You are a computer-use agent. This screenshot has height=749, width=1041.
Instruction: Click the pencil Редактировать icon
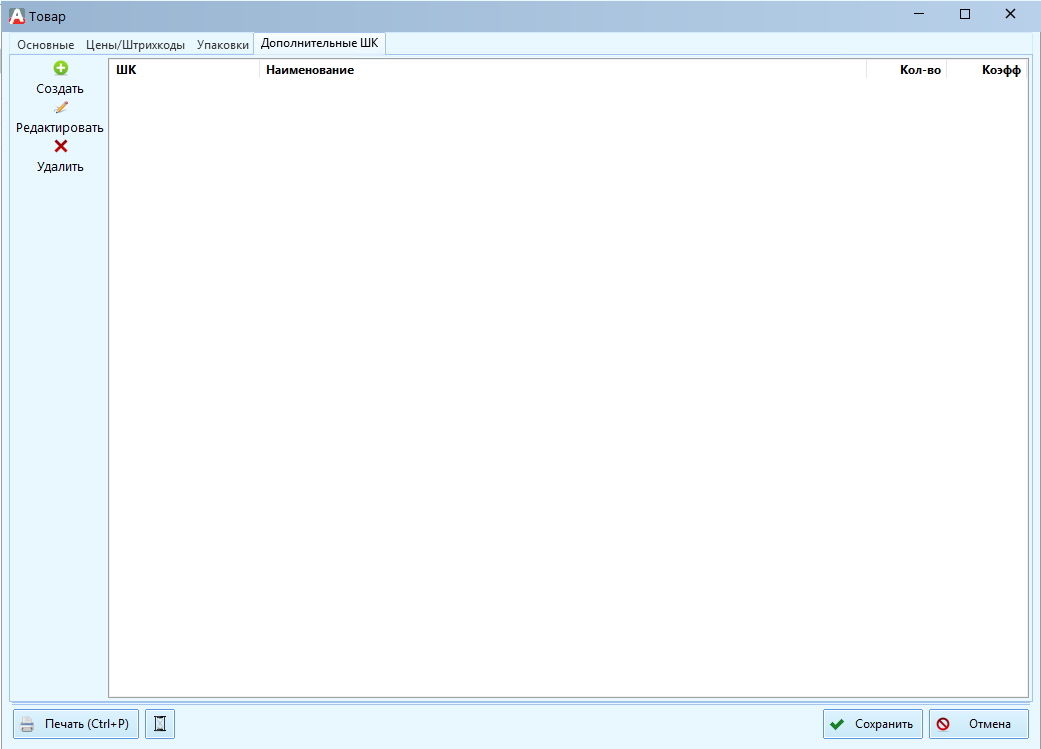[61, 107]
